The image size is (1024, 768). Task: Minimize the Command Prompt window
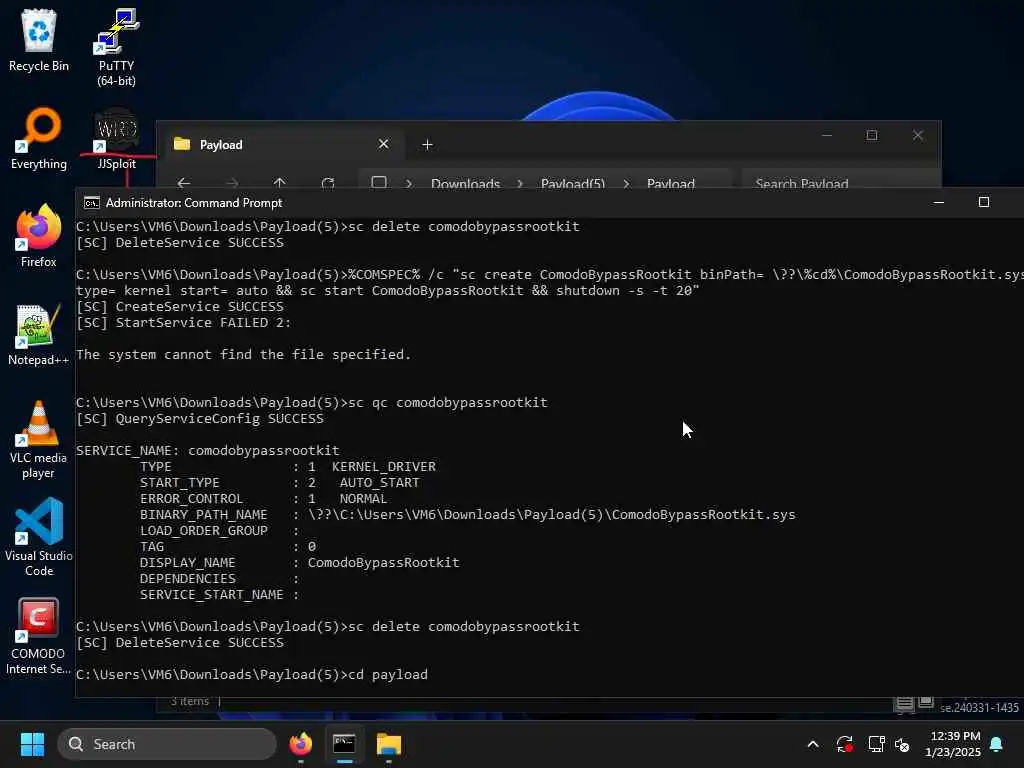coord(939,202)
